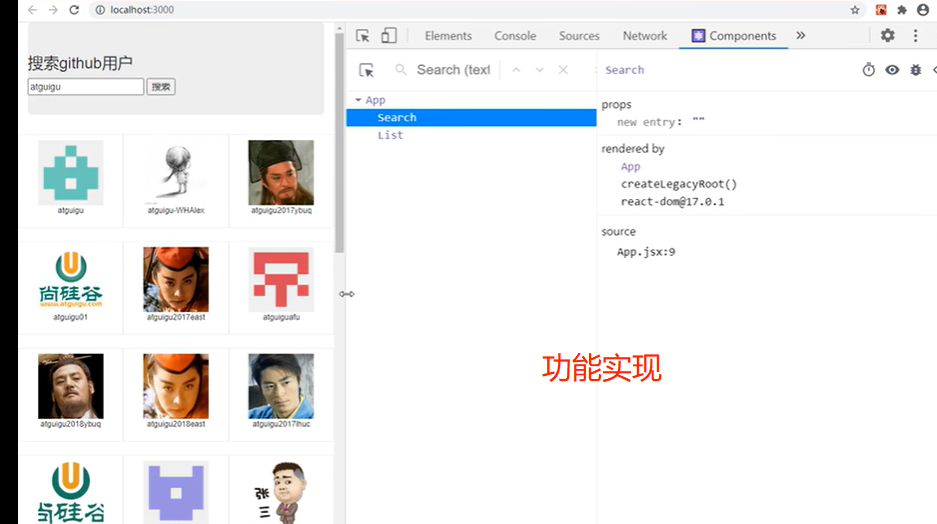
Task: Go to previous search result arrow
Action: coord(516,70)
